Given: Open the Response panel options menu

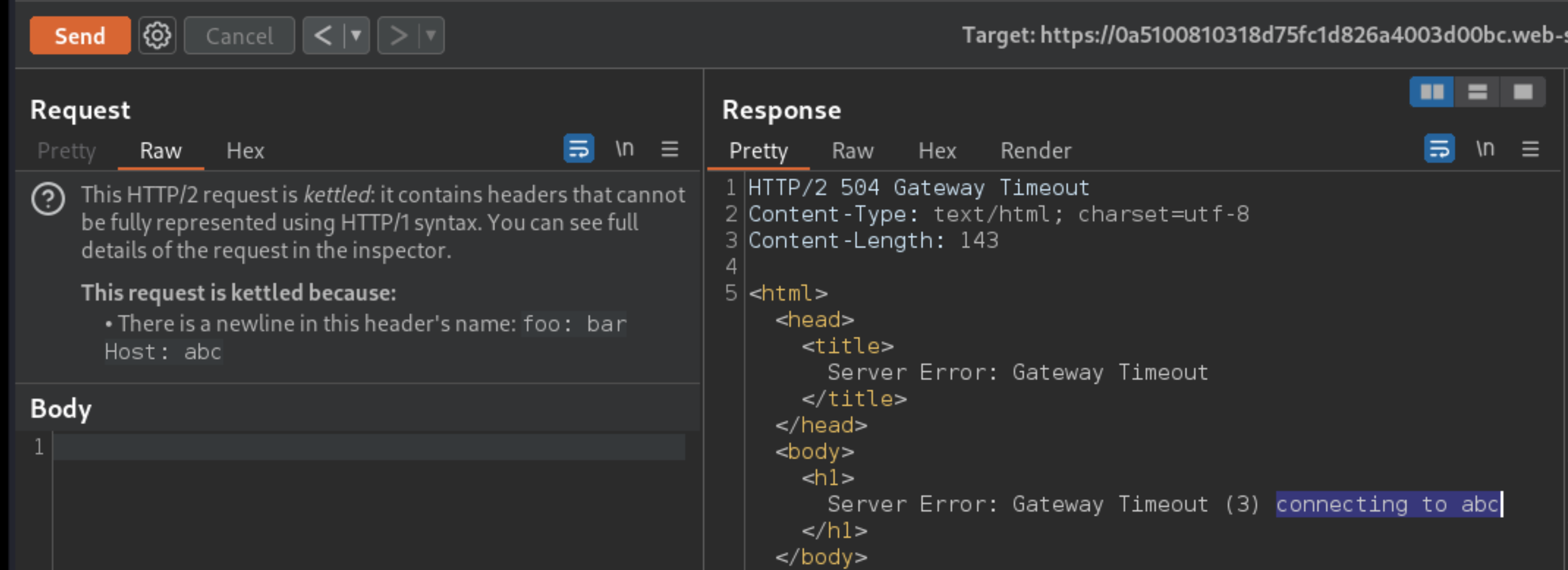Looking at the screenshot, I should pyautogui.click(x=1530, y=149).
